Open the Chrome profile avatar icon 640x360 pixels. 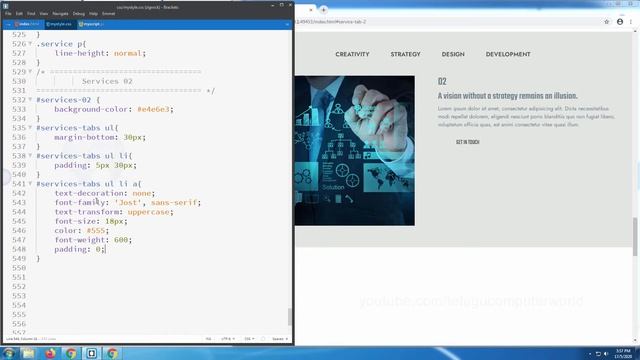pyautogui.click(x=620, y=22)
